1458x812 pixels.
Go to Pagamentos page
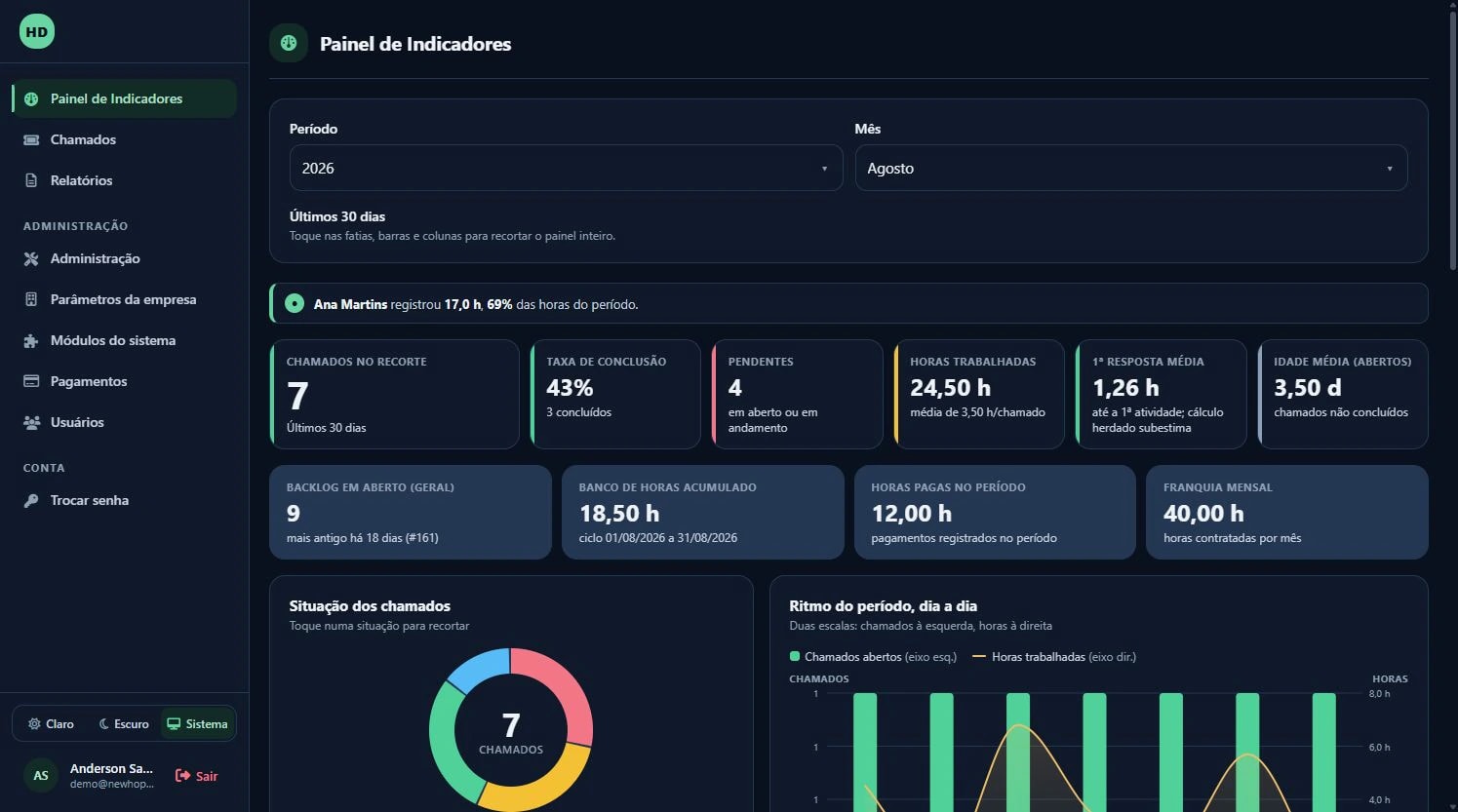tap(124, 381)
